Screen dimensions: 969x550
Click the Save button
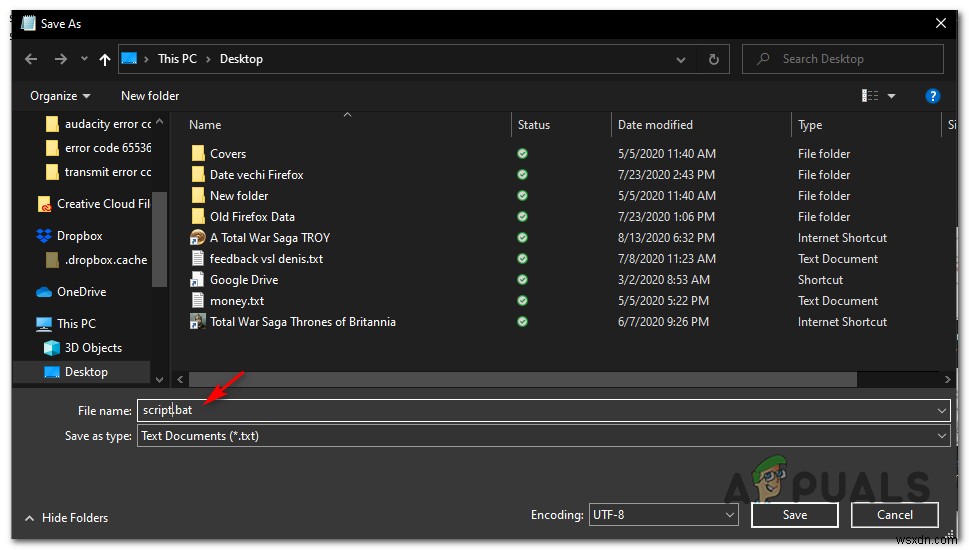[795, 515]
